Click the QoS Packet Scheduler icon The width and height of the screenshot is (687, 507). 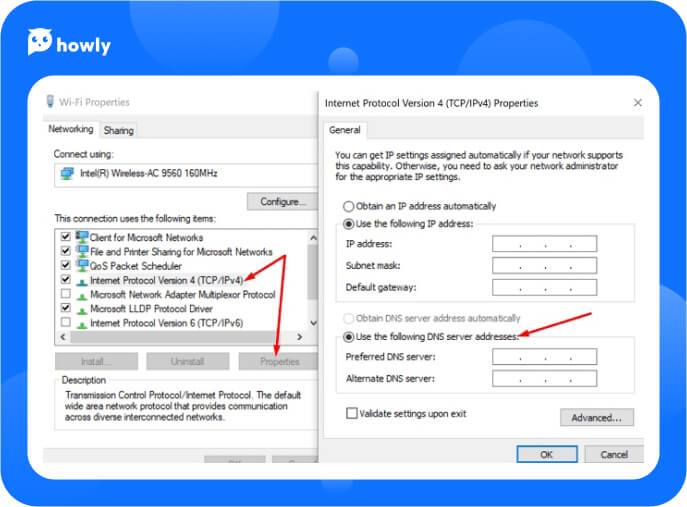81,266
